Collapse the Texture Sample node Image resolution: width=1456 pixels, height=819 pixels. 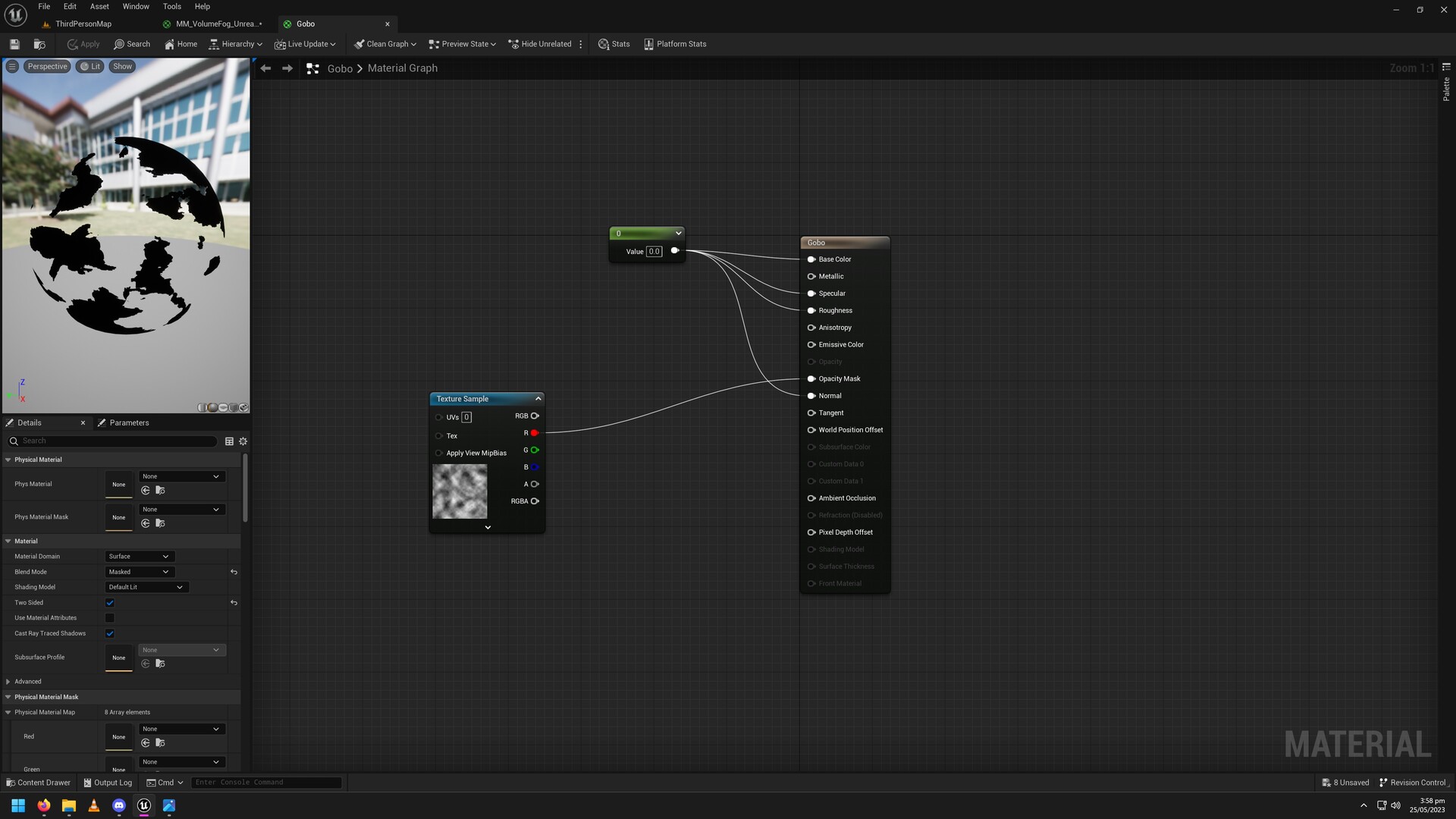[538, 398]
